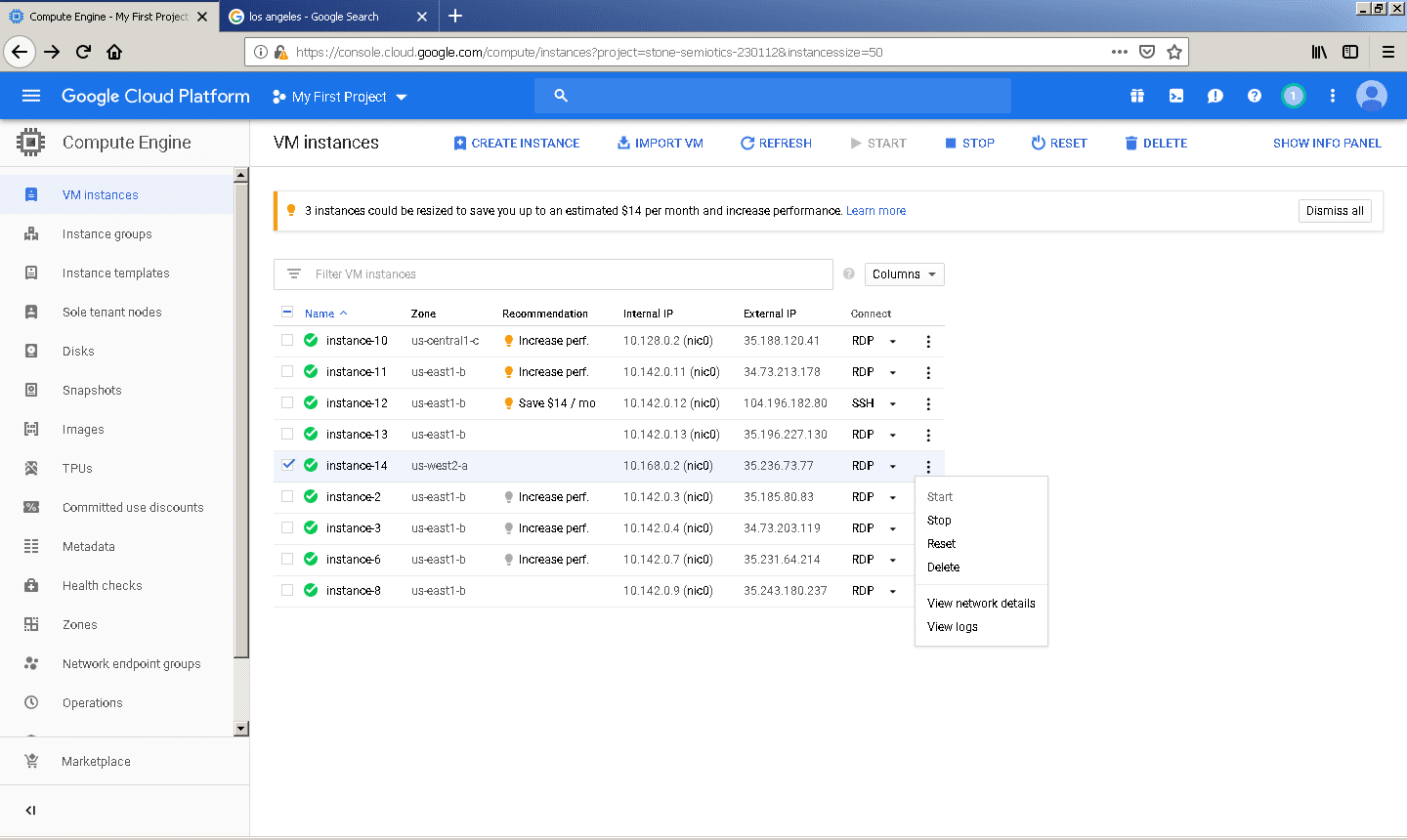Click the sidebar scrollbar down arrow

coord(241,729)
